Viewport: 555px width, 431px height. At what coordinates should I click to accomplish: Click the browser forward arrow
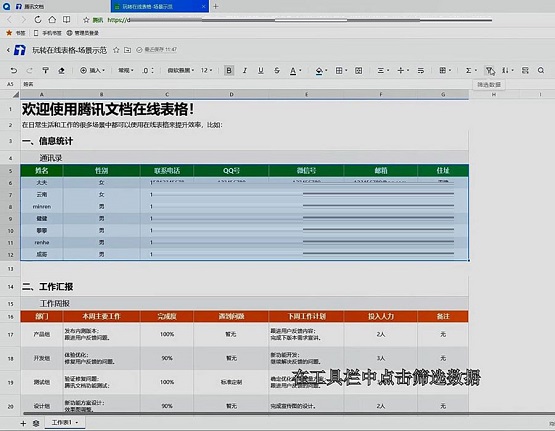(24, 20)
